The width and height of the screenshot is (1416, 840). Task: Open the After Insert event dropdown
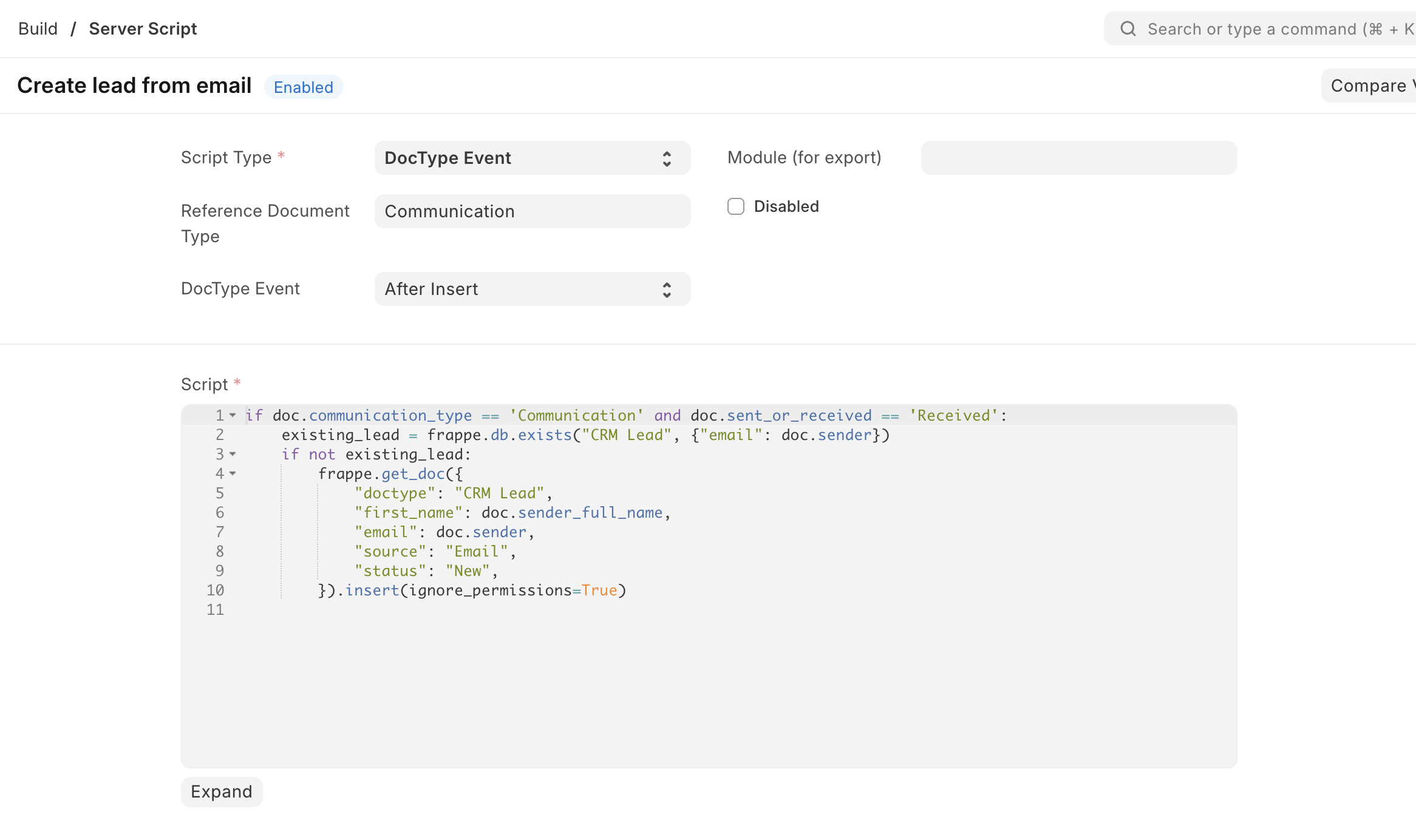click(522, 290)
